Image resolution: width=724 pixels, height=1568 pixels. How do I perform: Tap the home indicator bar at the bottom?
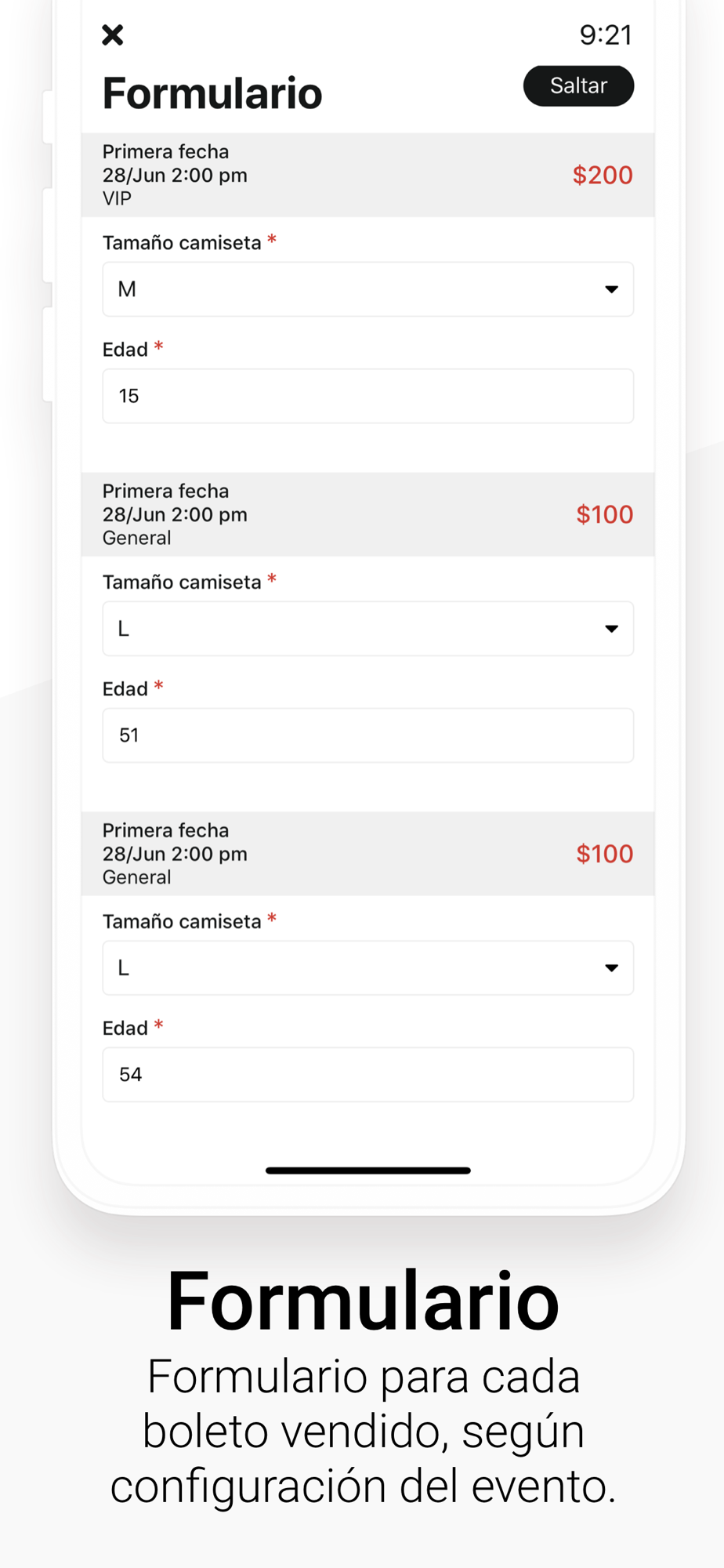pos(367,1171)
